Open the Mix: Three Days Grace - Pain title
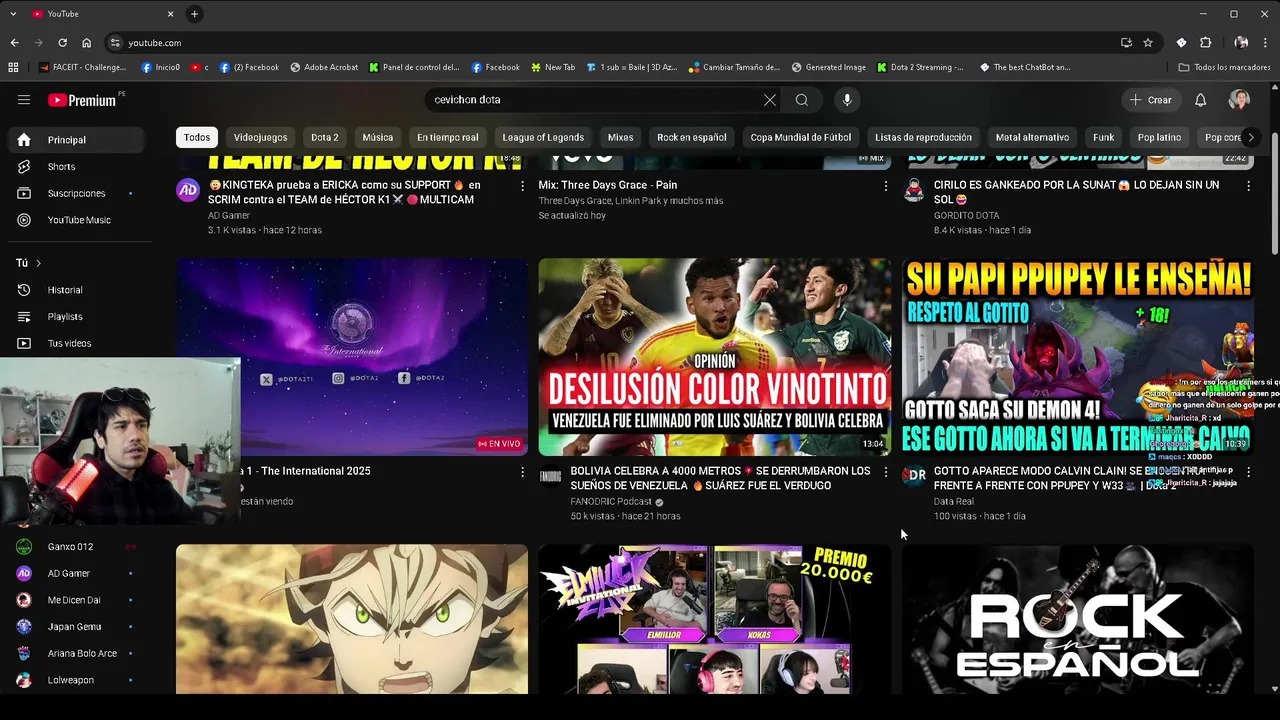1280x720 pixels. (x=608, y=185)
